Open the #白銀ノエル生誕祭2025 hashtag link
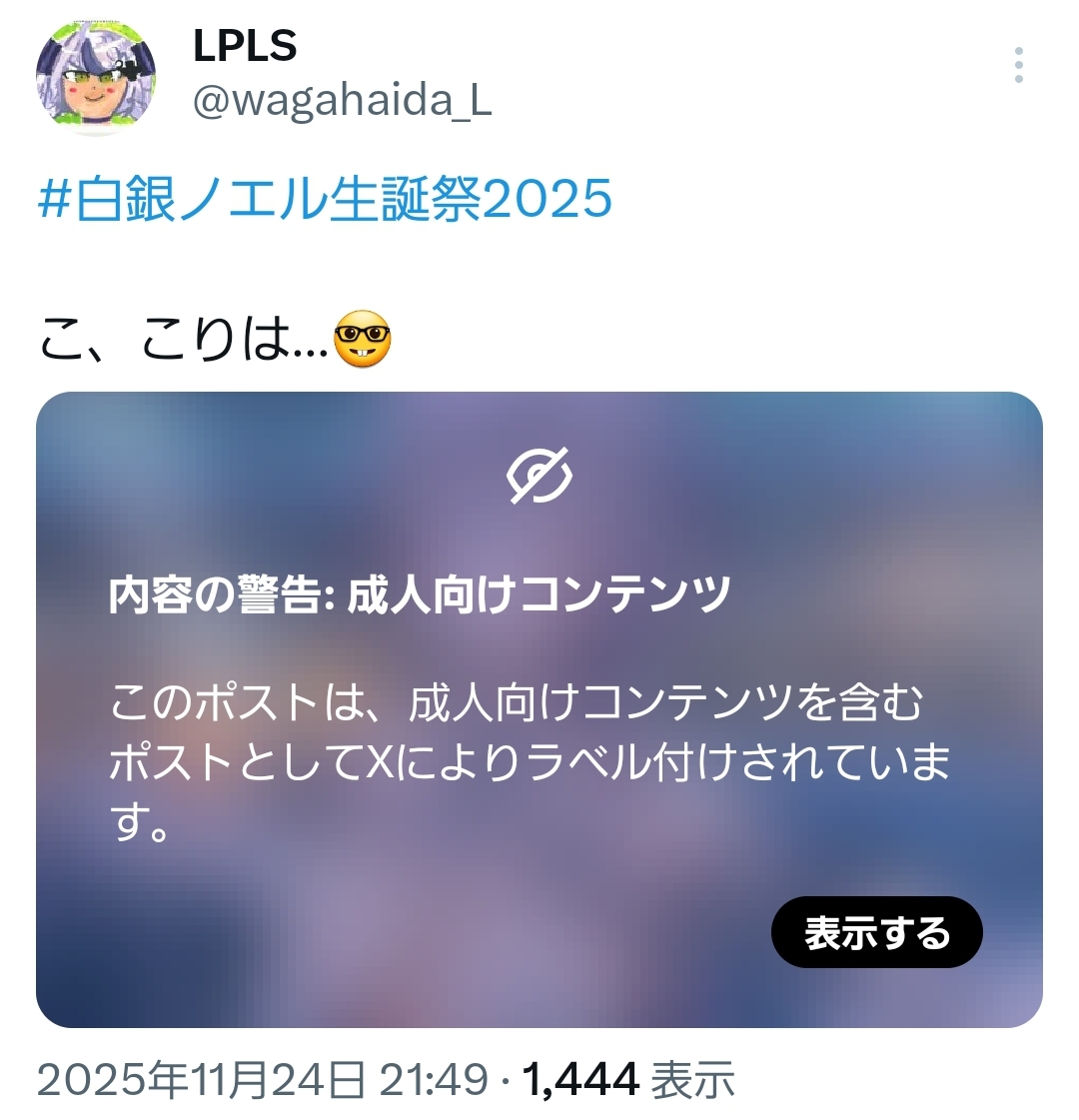 click(x=325, y=199)
